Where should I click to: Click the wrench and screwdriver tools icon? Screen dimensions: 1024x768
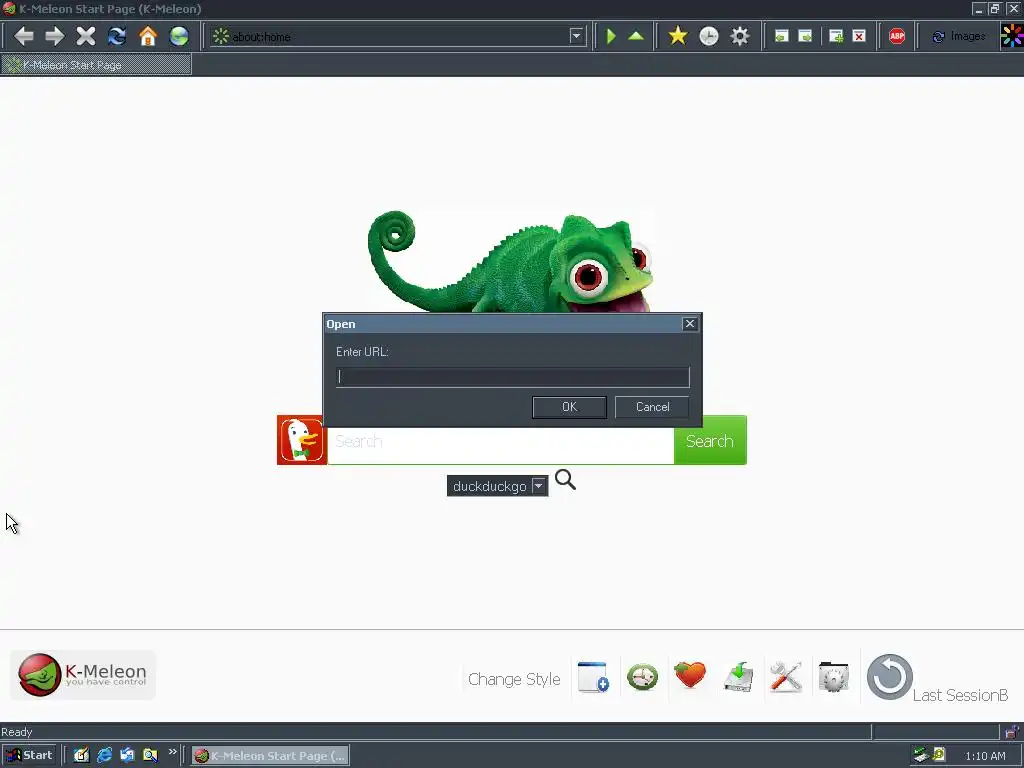(x=786, y=677)
